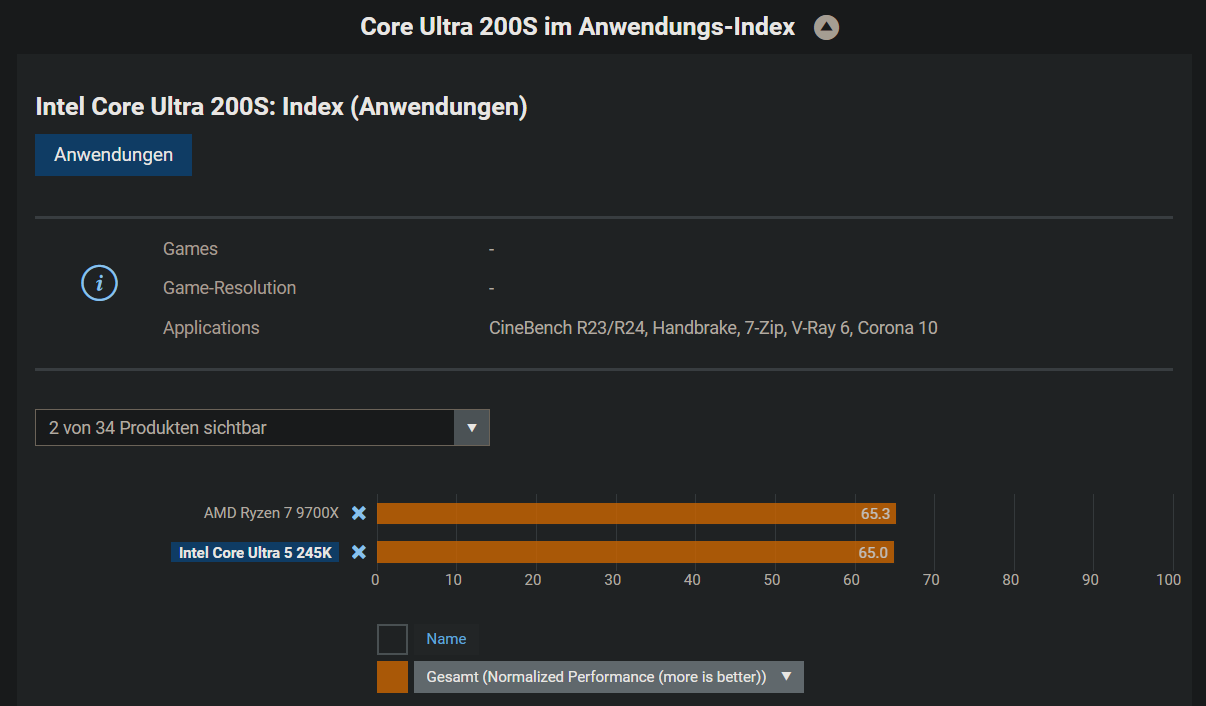Click the Intel Core Ultra 5 245K bar showing 65.0
Screen dimensions: 1206x706
(x=635, y=552)
